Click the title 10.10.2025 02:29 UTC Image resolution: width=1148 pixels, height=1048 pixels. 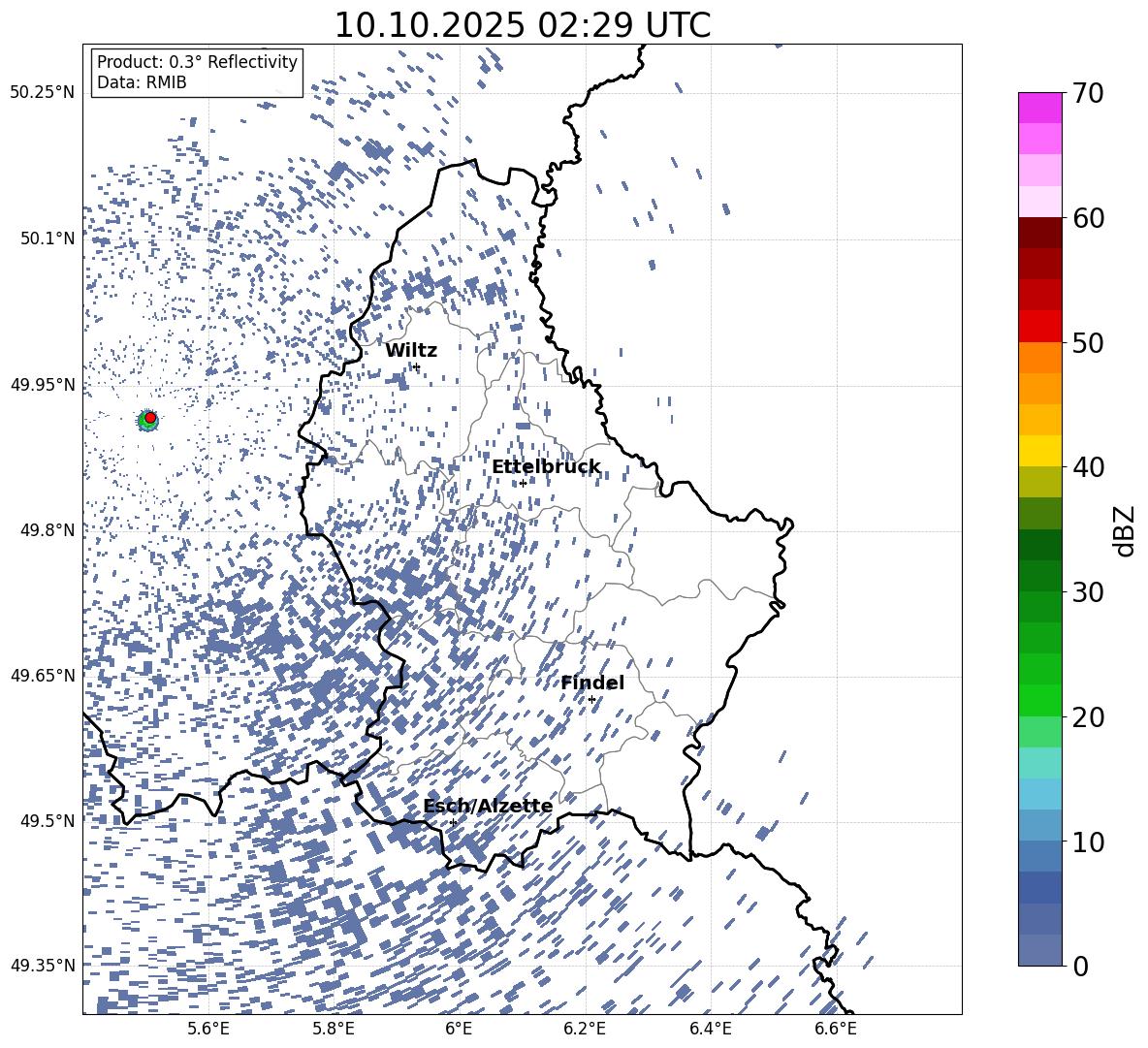tap(522, 25)
